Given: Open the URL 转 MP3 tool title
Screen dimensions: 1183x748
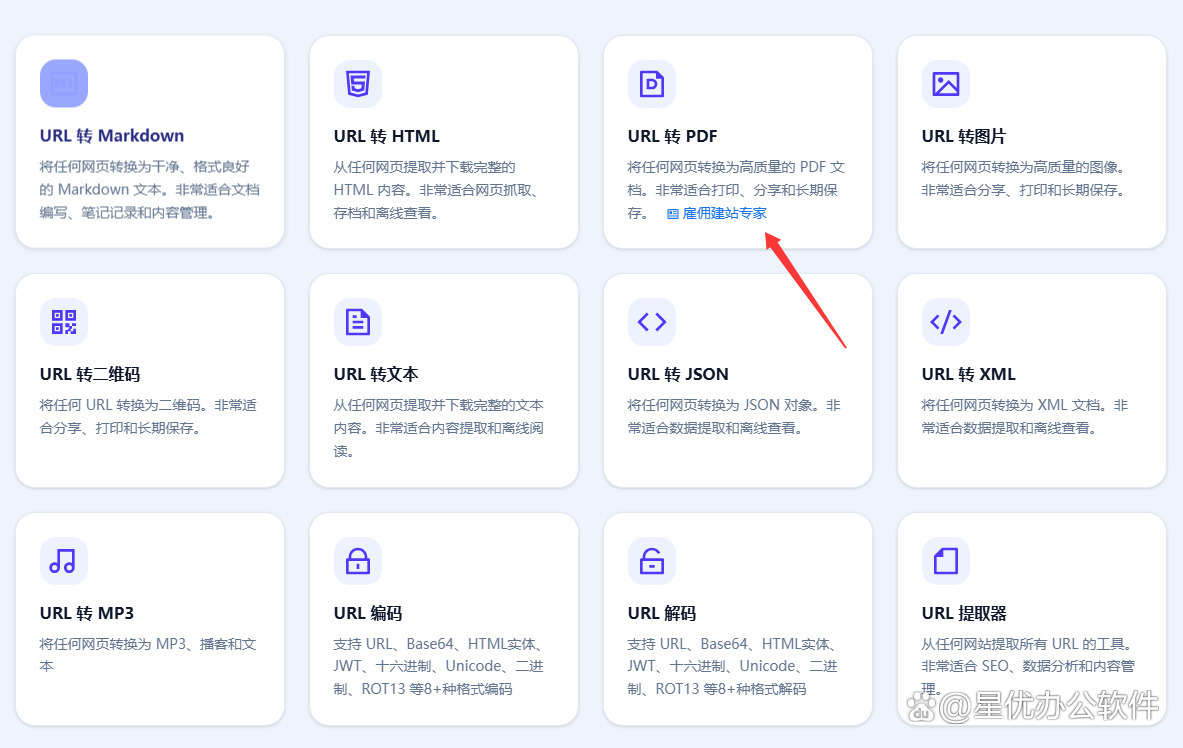Looking at the screenshot, I should [x=87, y=613].
